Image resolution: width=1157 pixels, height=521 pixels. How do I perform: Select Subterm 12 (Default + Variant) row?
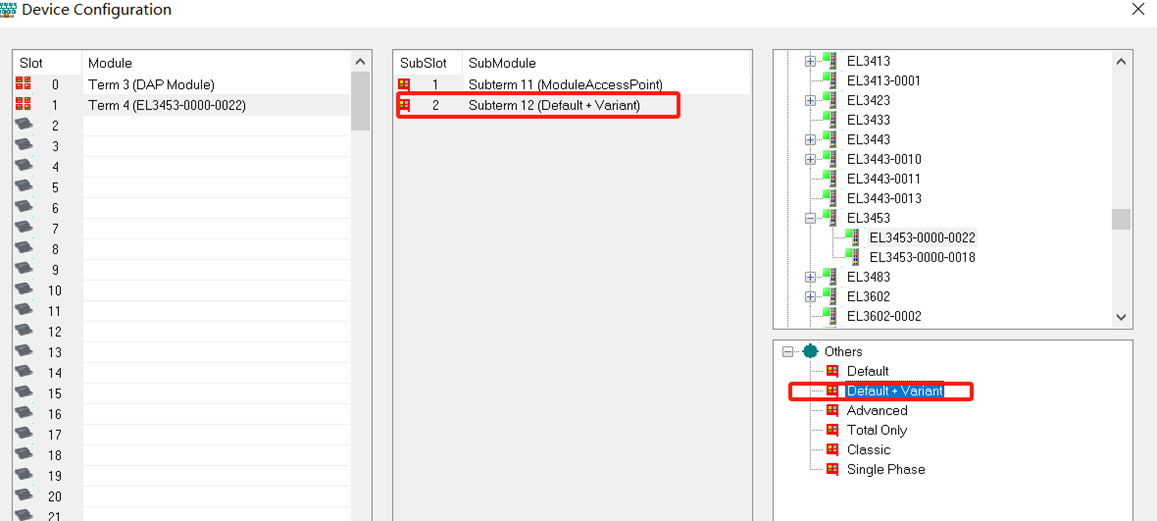point(572,105)
